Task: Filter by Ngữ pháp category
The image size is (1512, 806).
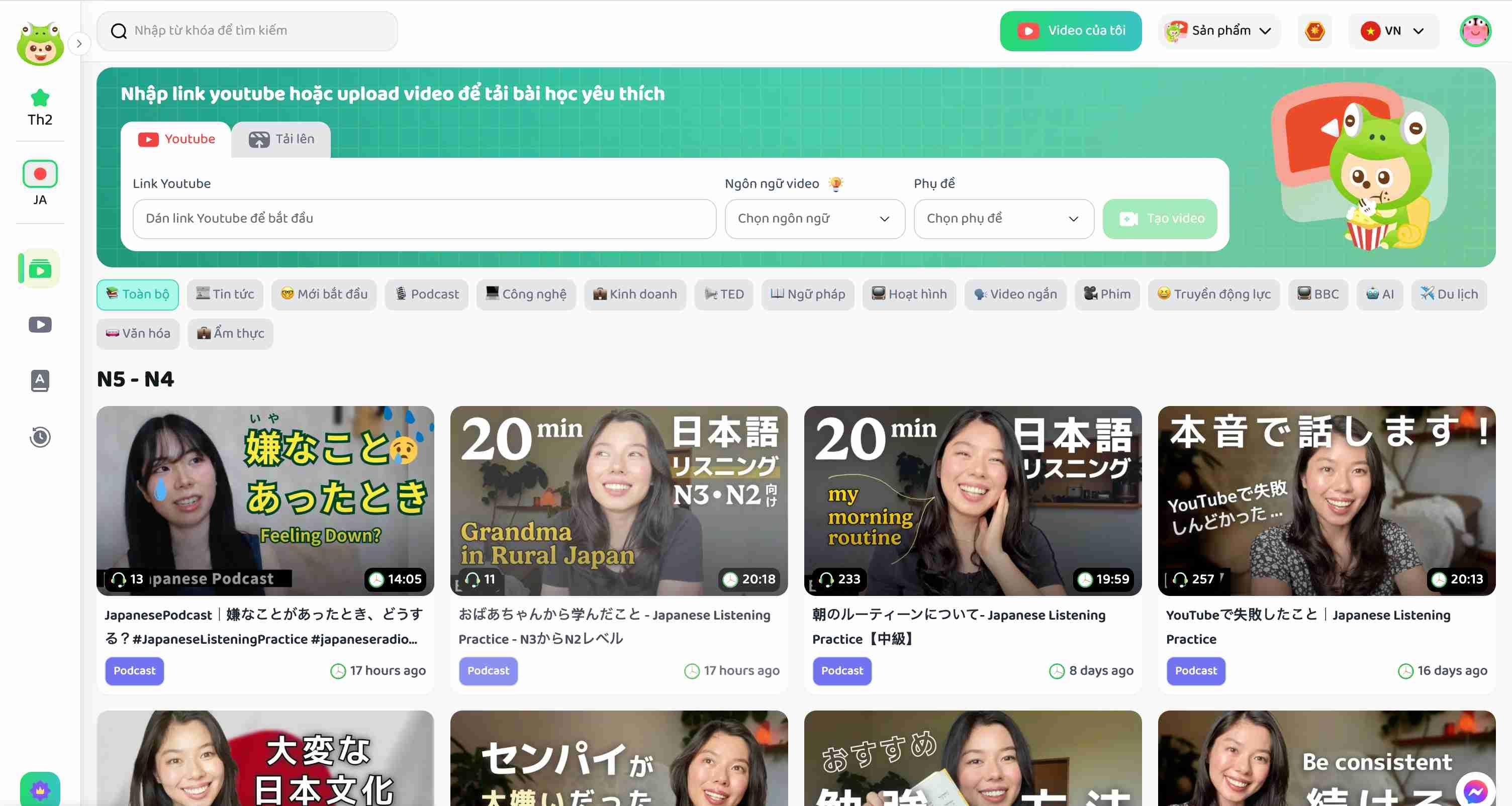Action: [x=808, y=294]
